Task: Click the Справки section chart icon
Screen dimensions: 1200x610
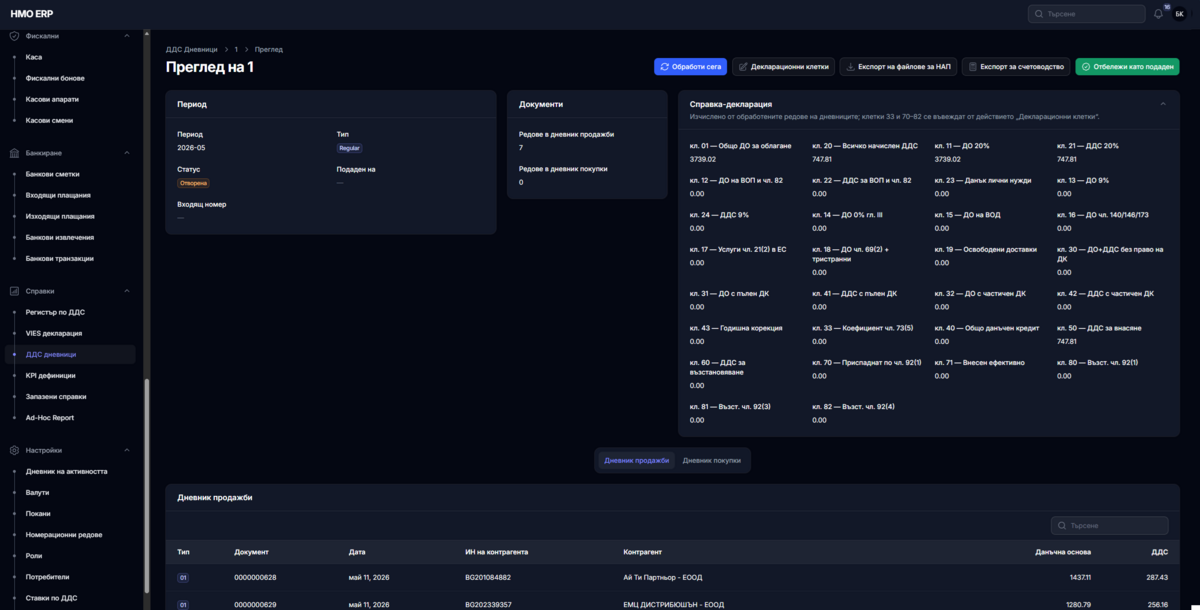Action: tap(15, 291)
